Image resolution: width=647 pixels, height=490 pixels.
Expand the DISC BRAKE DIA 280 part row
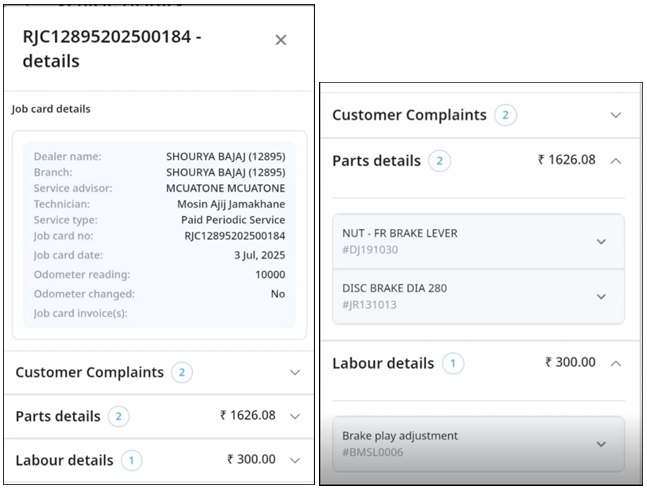tap(600, 296)
